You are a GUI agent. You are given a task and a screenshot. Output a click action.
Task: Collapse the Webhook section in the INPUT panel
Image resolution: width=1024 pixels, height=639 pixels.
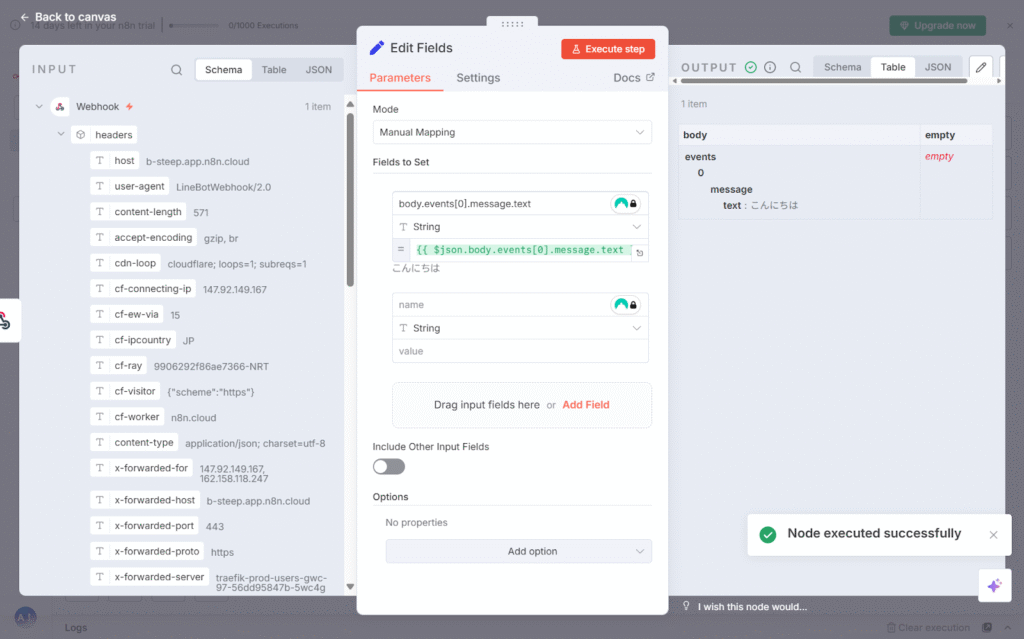[x=39, y=107]
